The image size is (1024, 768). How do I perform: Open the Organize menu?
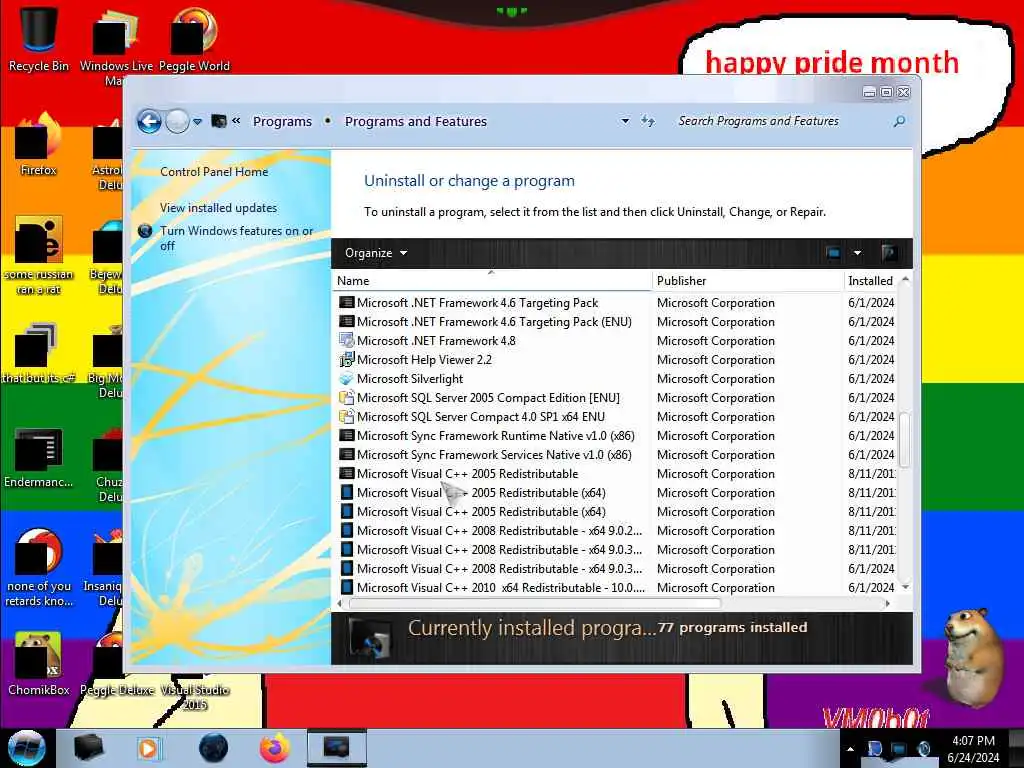point(376,253)
